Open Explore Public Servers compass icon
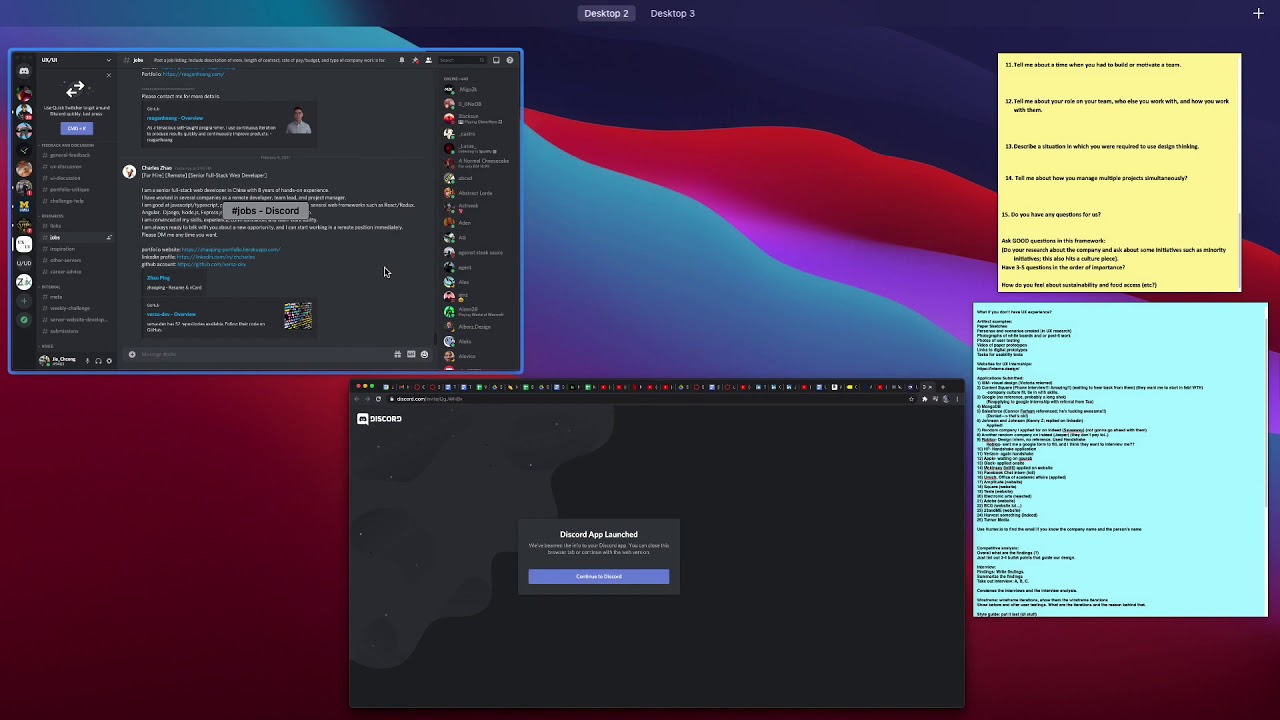This screenshot has width=1280, height=720. [x=24, y=320]
